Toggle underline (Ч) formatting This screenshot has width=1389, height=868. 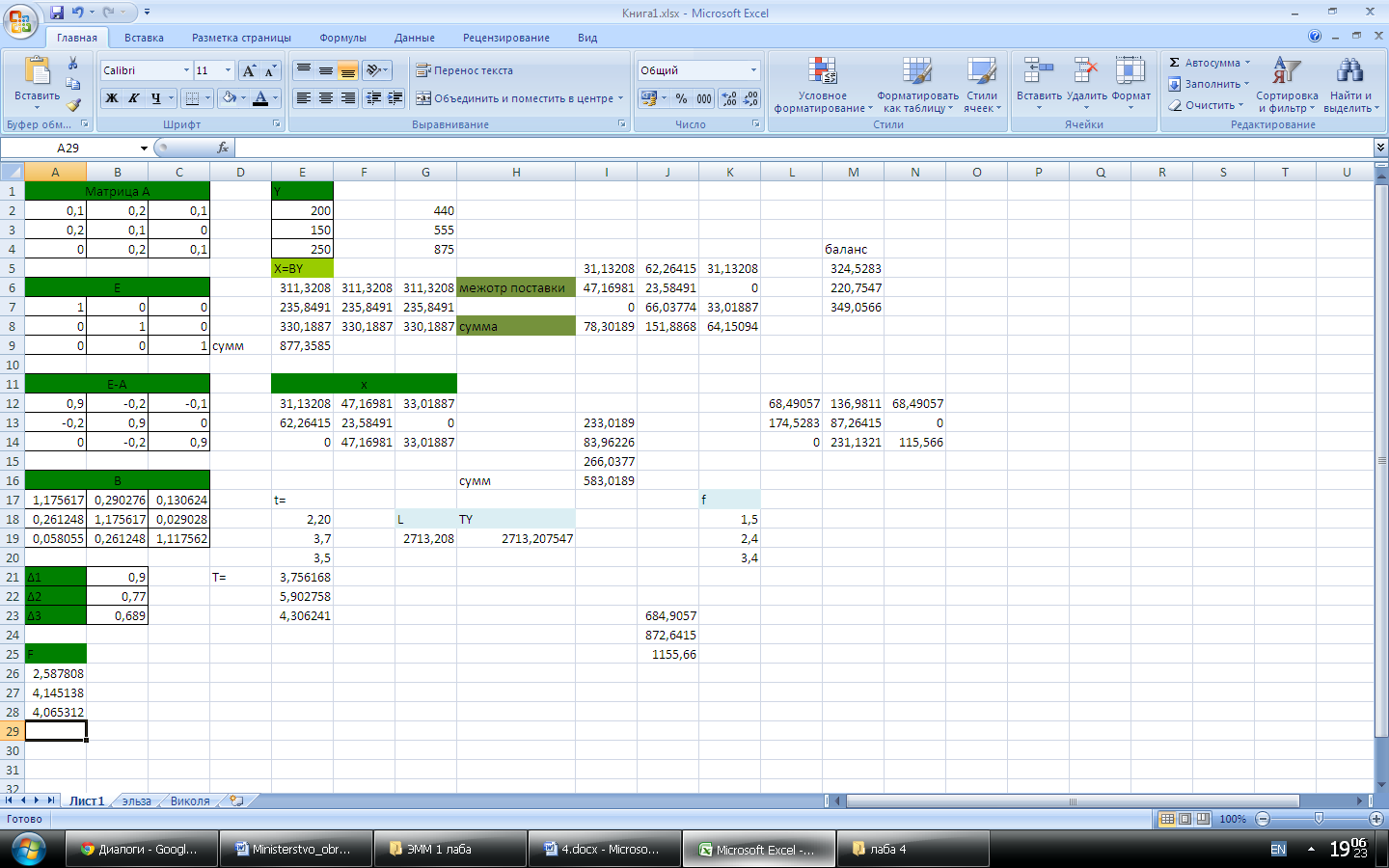click(x=155, y=98)
